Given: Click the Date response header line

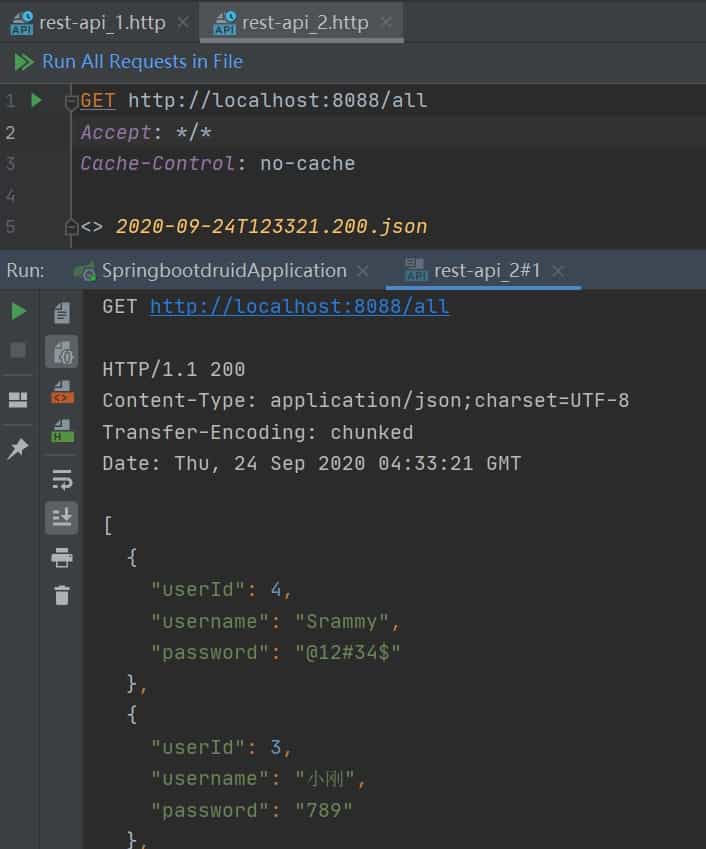Looking at the screenshot, I should click(311, 463).
